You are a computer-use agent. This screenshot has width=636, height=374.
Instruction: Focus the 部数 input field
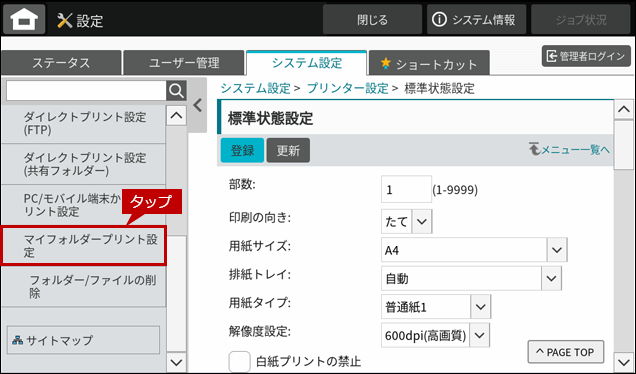(406, 189)
